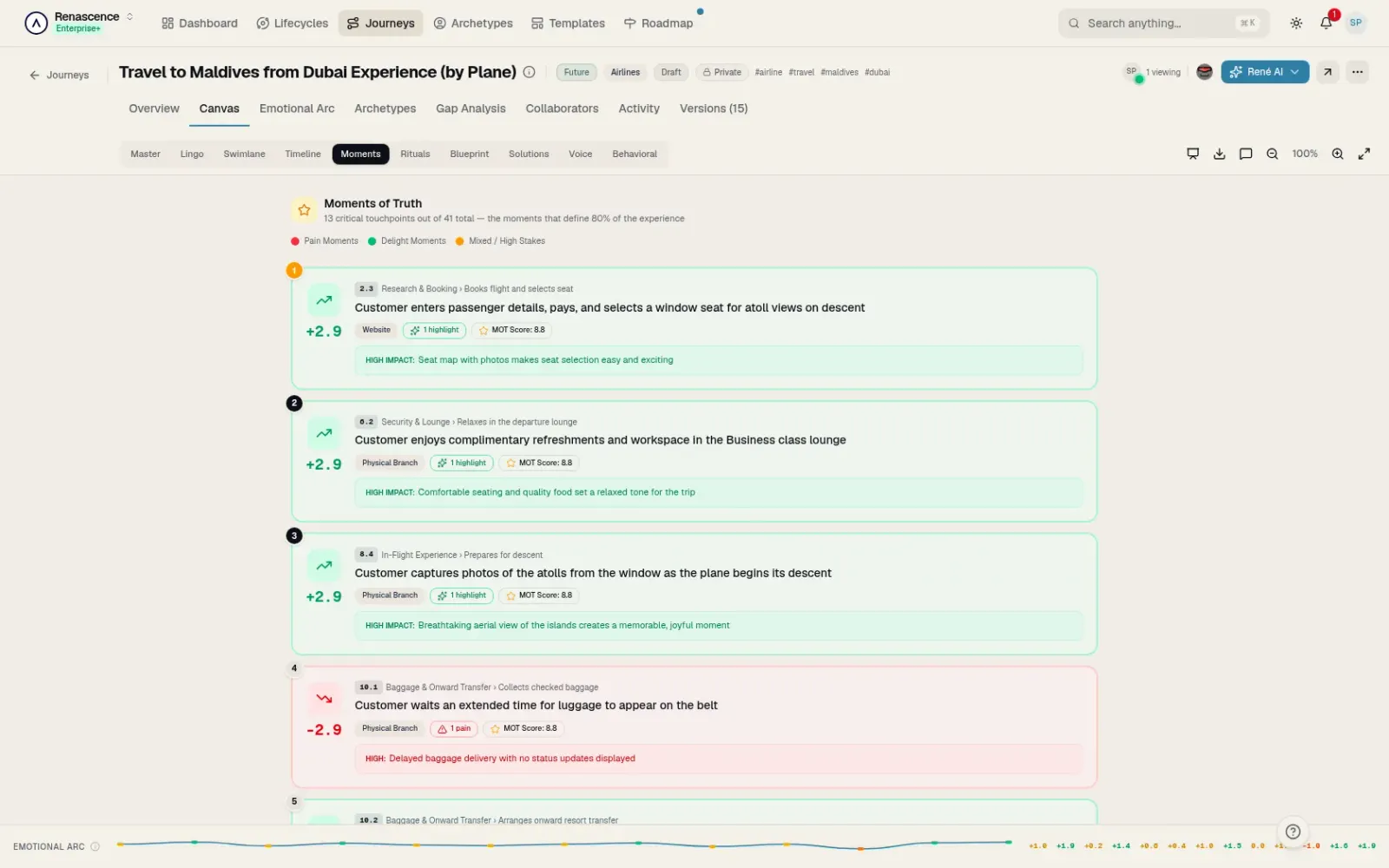
Task: Click MOT Score badge on window seat moment
Action: (512, 330)
